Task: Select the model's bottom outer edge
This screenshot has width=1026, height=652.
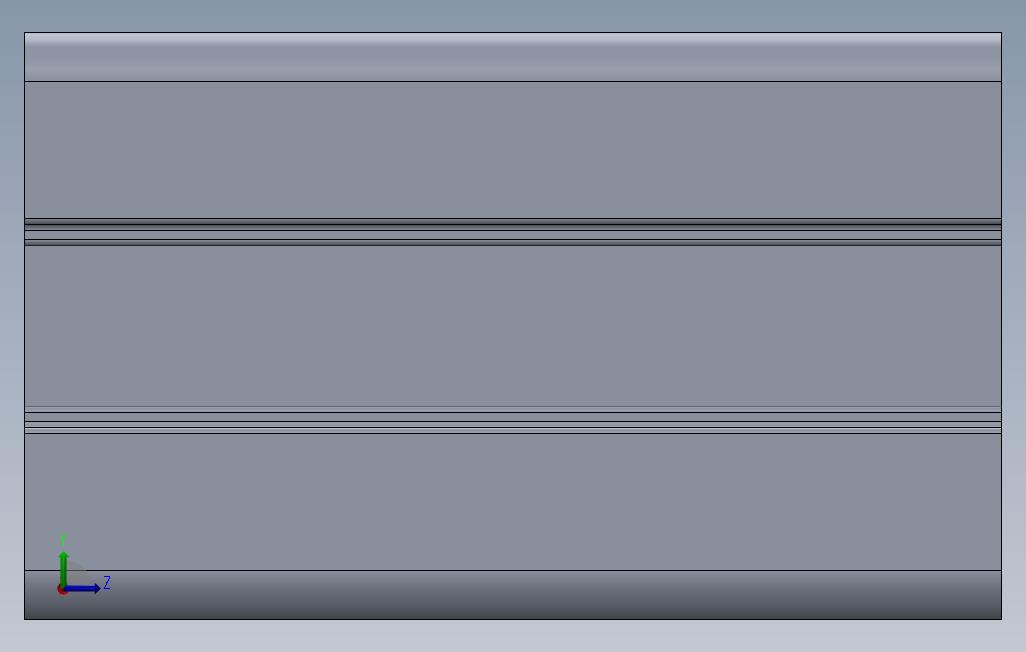Action: (x=513, y=619)
